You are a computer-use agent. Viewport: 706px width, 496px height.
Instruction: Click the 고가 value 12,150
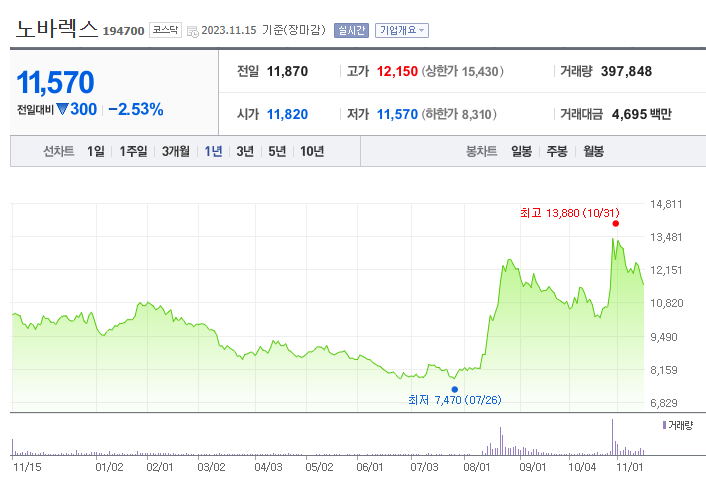[397, 71]
